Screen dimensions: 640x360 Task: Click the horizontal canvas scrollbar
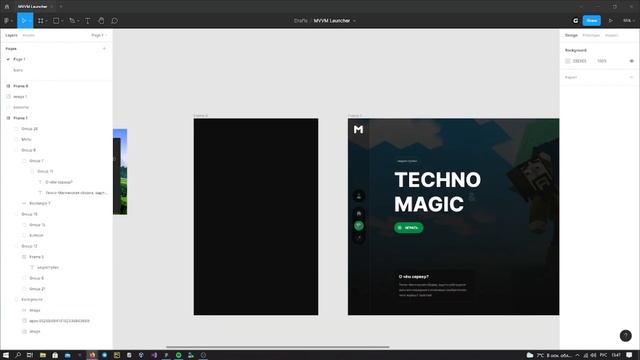coord(278,347)
